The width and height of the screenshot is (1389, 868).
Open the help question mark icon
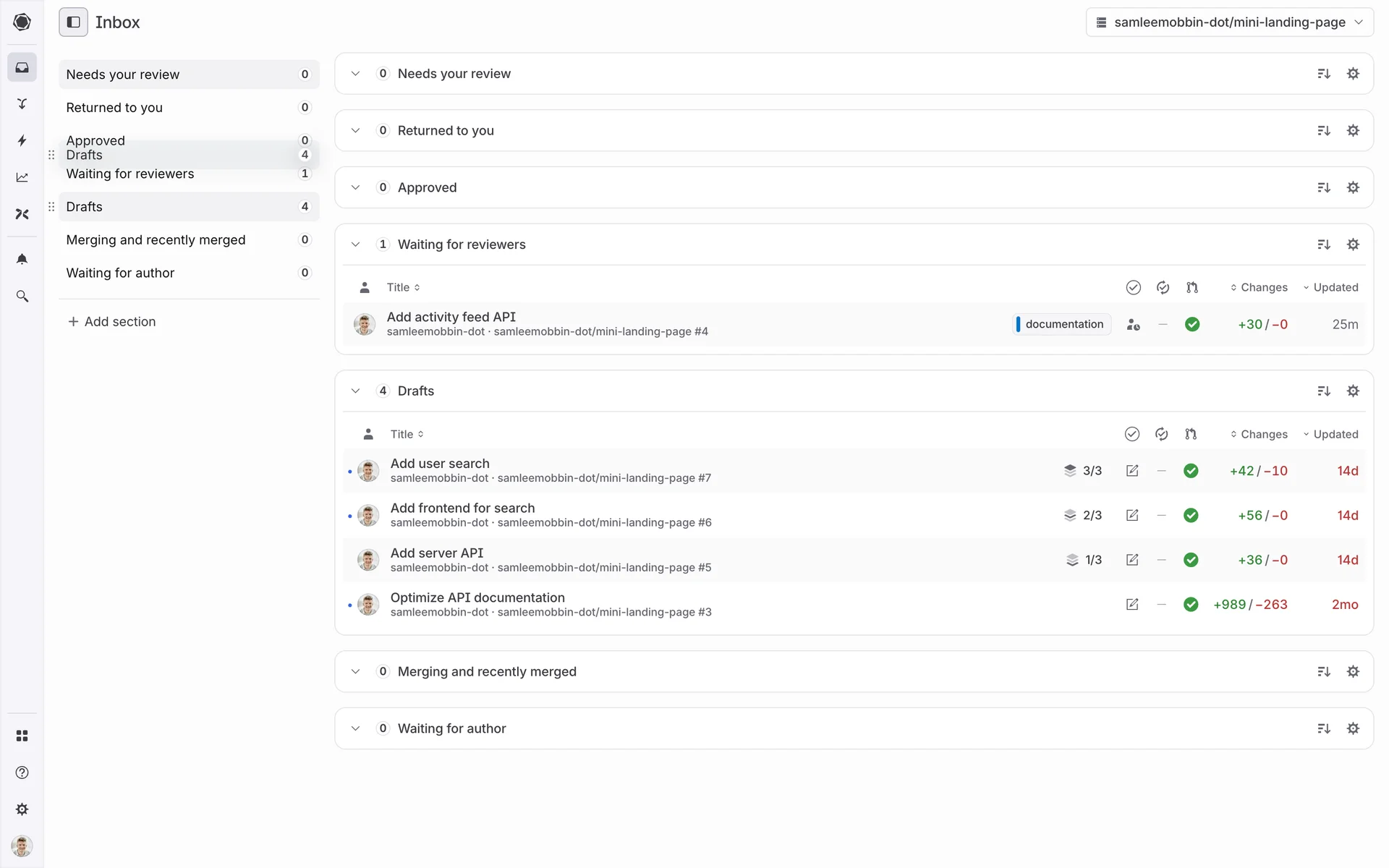(x=22, y=773)
